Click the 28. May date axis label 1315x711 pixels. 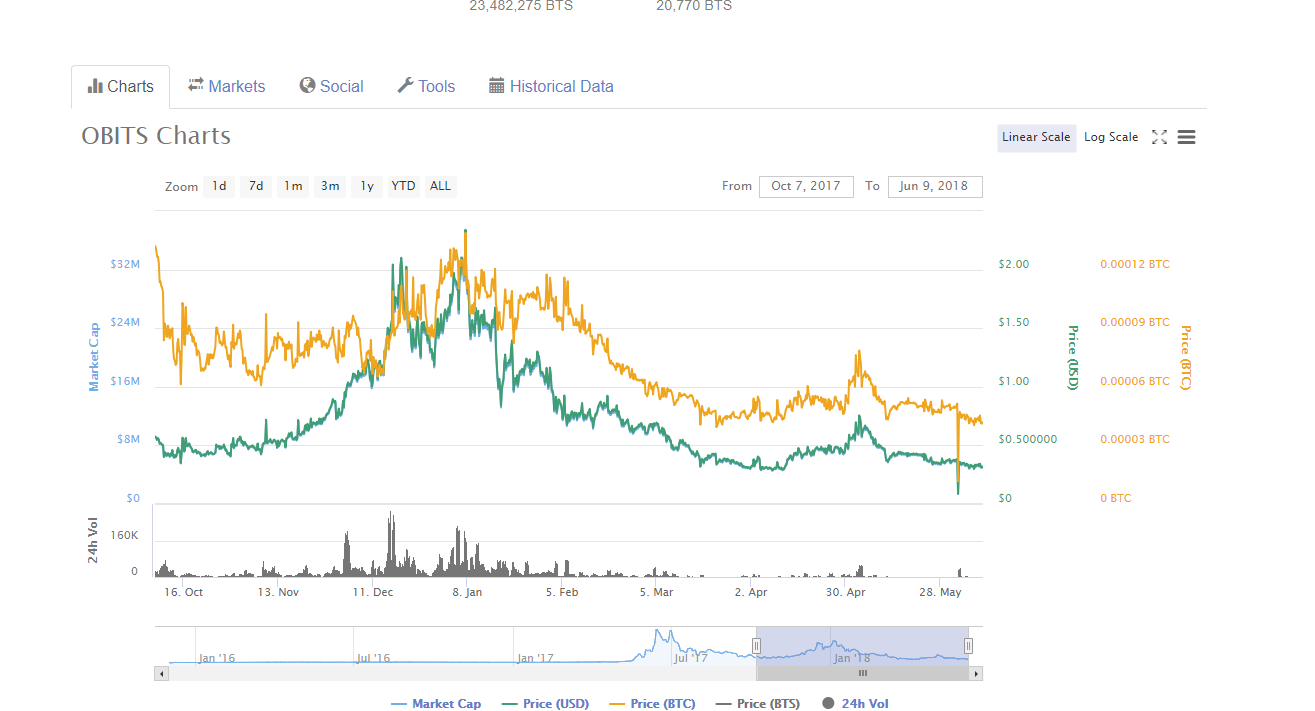tap(941, 592)
